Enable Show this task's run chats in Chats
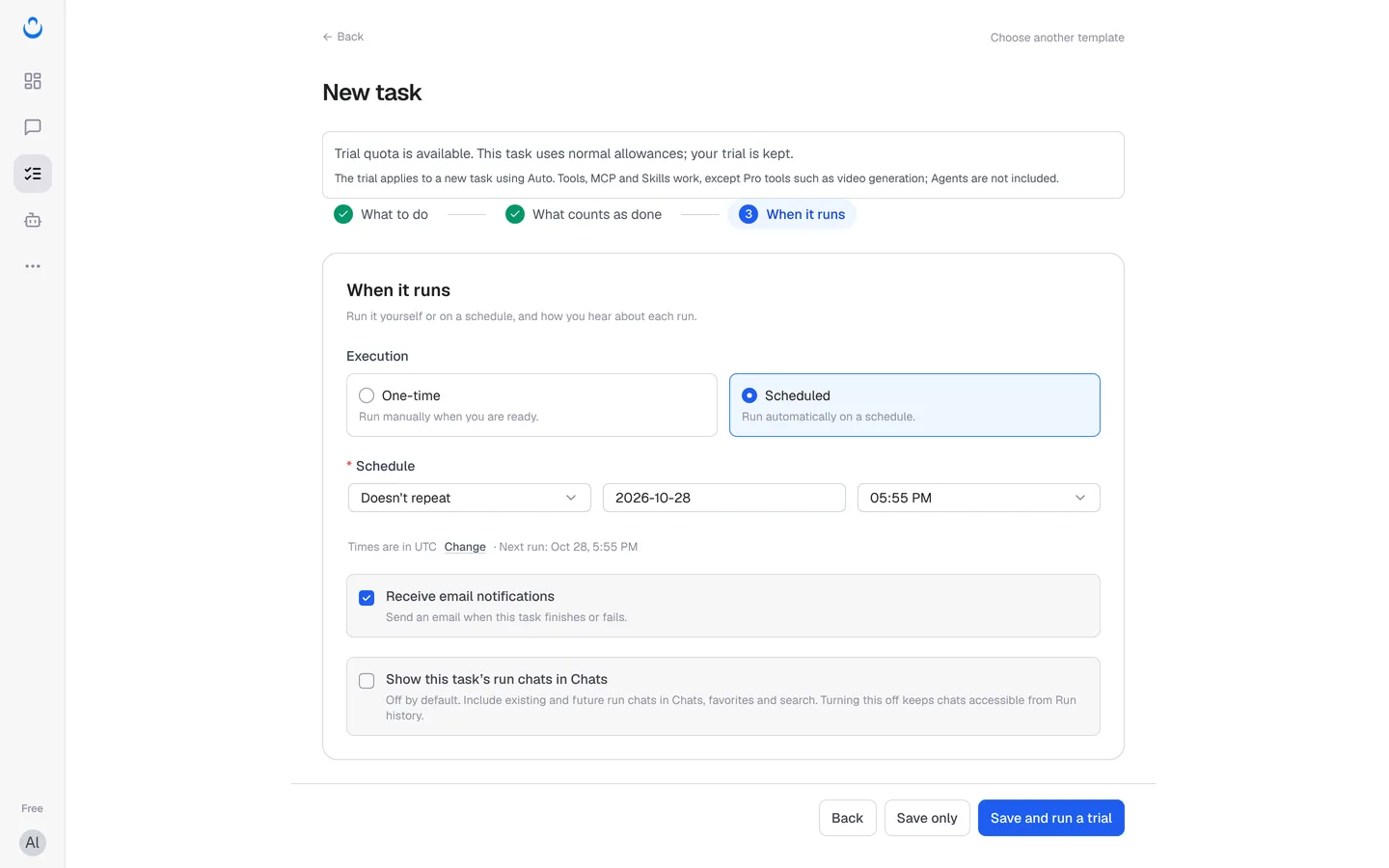Screen dimensions: 1389x868 coord(367,681)
